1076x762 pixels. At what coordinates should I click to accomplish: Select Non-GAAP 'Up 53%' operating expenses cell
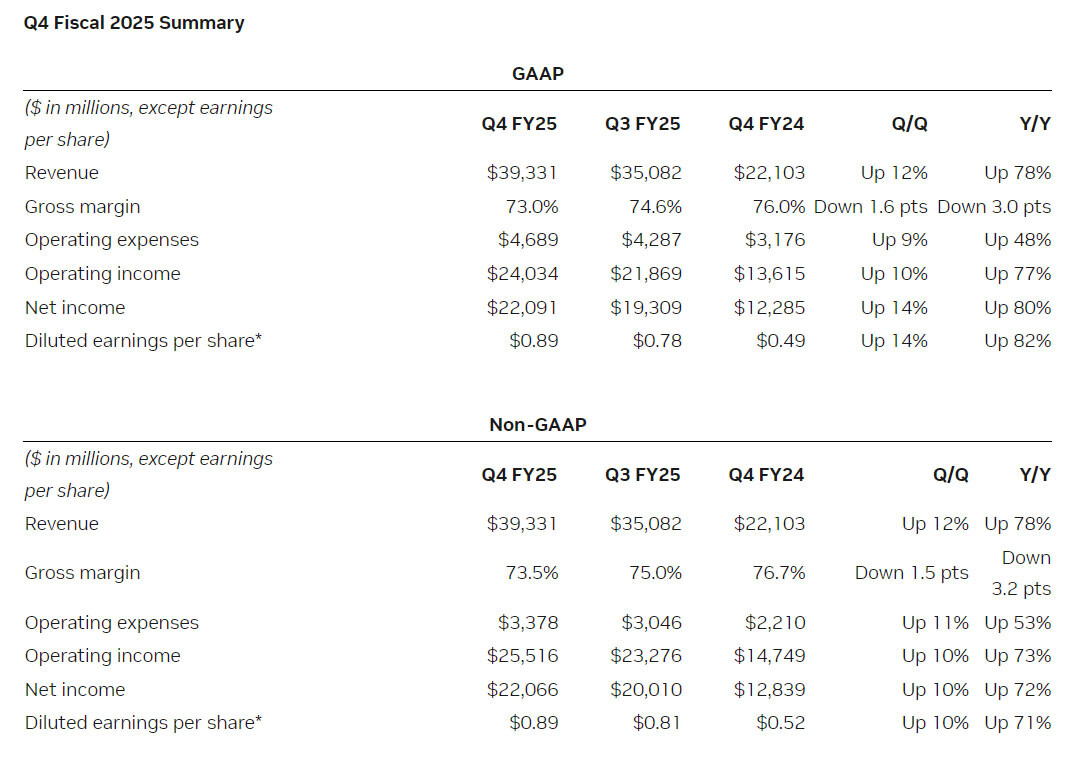coord(1017,623)
